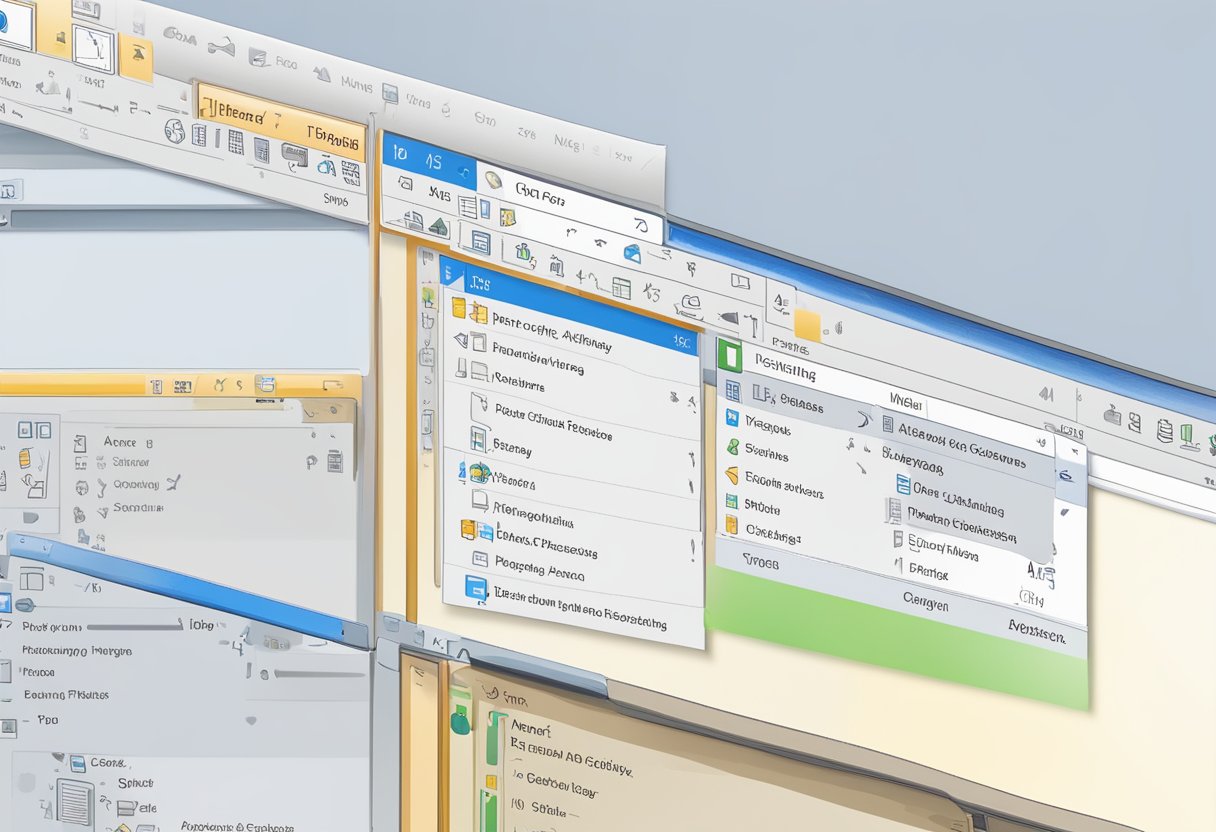The width and height of the screenshot is (1216, 832).
Task: Select the envelope icon in the center toolbar
Action: coord(632,255)
